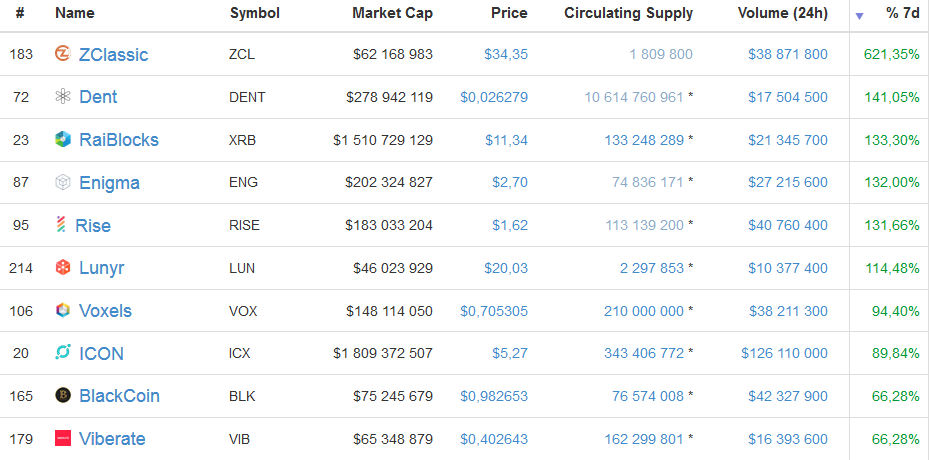This screenshot has height=460, width=929.
Task: Open the BlackCoin coin page link
Action: pyautogui.click(x=119, y=395)
